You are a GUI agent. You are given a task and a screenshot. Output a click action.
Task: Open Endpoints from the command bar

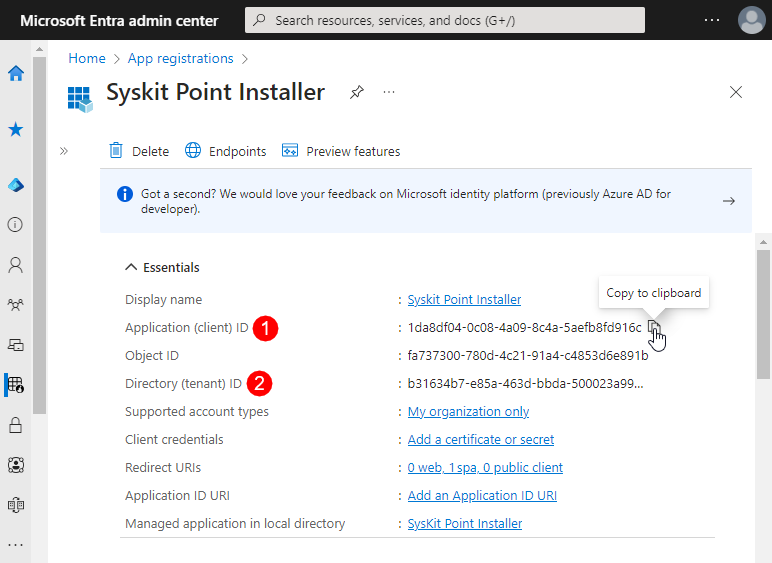226,151
